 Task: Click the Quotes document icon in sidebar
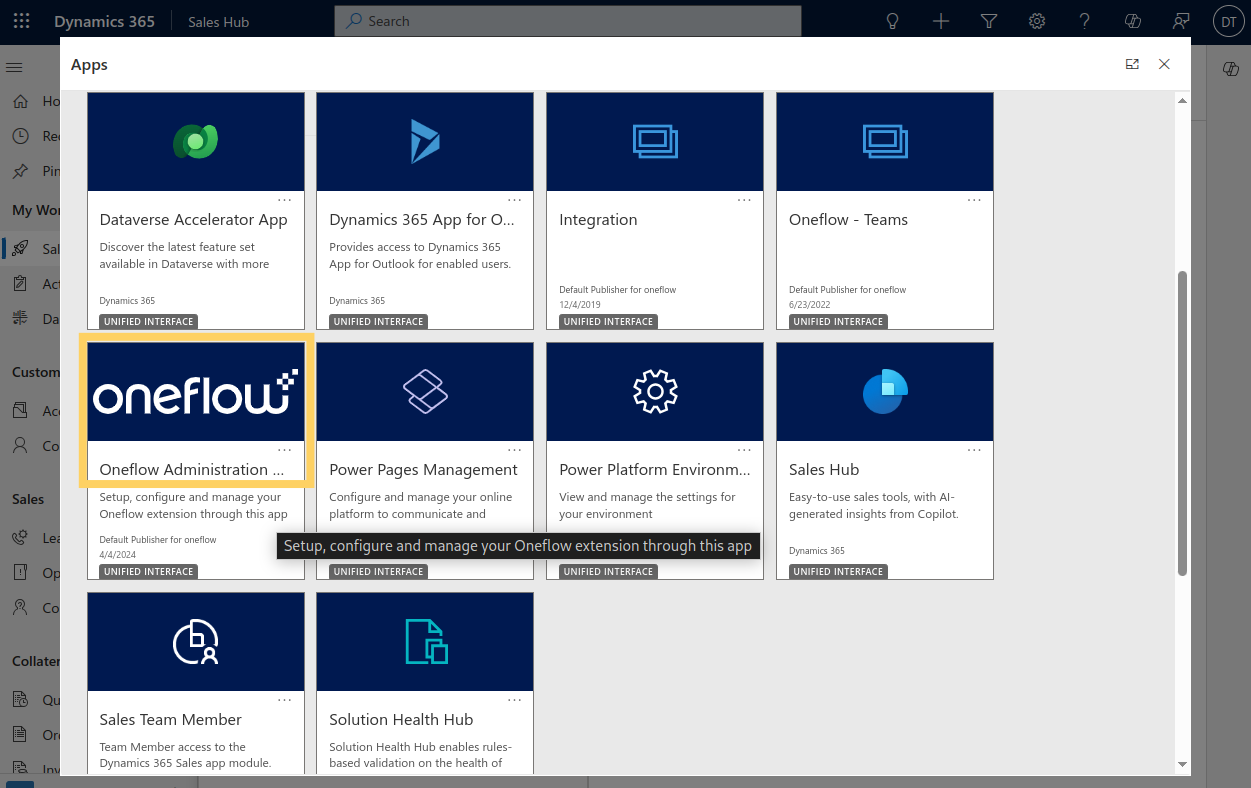tap(19, 700)
